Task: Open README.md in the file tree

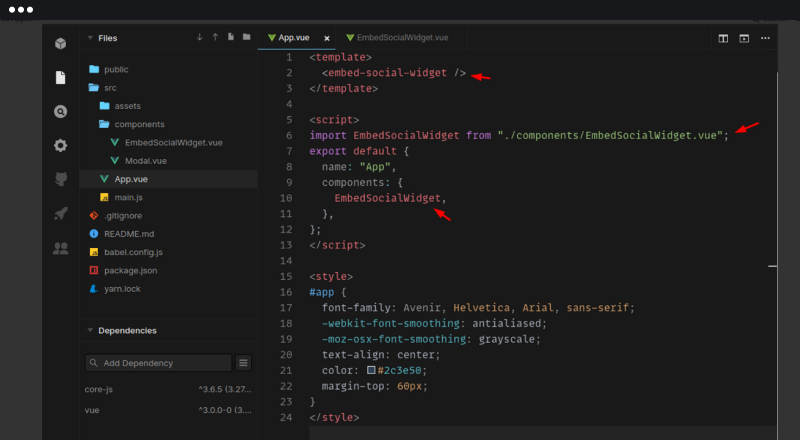Action: (168, 234)
